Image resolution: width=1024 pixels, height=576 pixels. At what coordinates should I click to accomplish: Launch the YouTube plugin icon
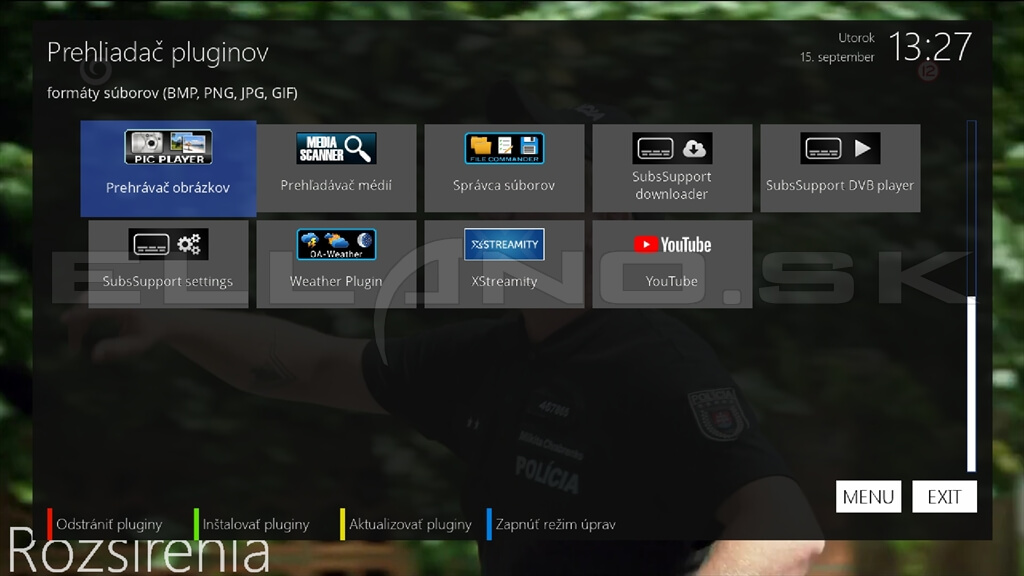tap(672, 244)
